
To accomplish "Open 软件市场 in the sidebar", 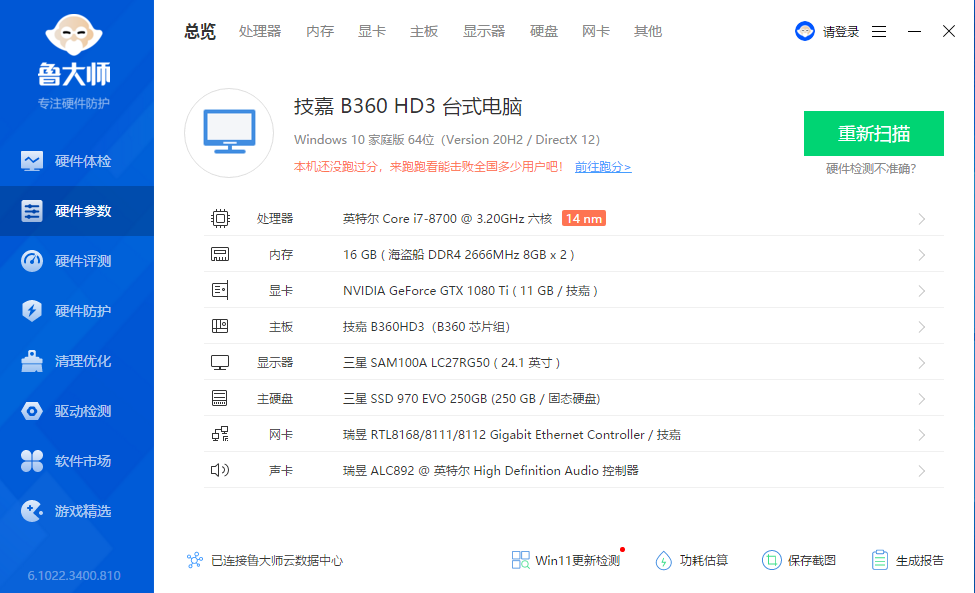I will pos(77,461).
